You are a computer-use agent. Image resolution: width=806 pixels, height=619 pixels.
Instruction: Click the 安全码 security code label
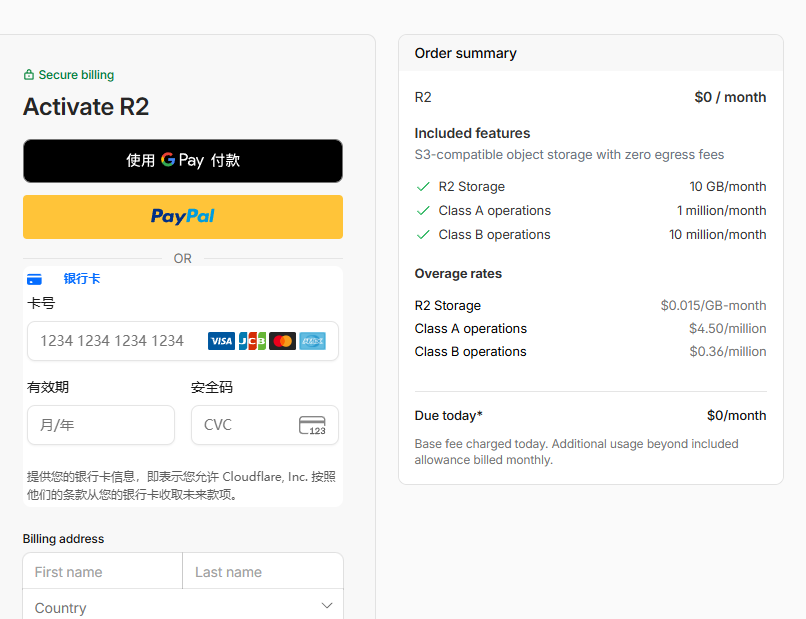(x=212, y=387)
